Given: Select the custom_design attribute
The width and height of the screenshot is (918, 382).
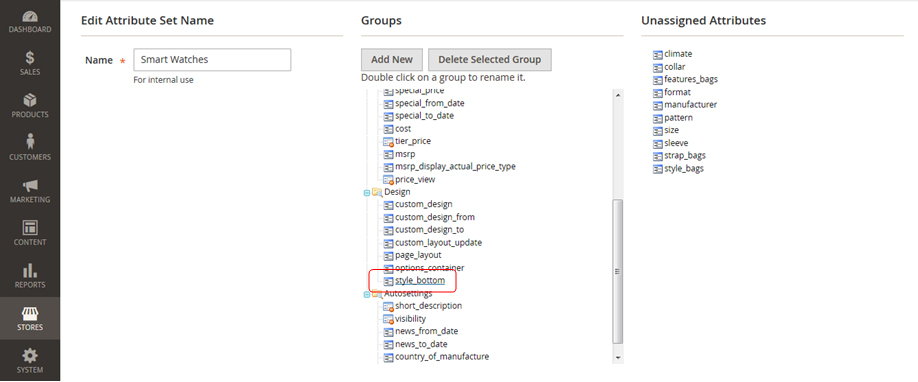Looking at the screenshot, I should click(423, 204).
